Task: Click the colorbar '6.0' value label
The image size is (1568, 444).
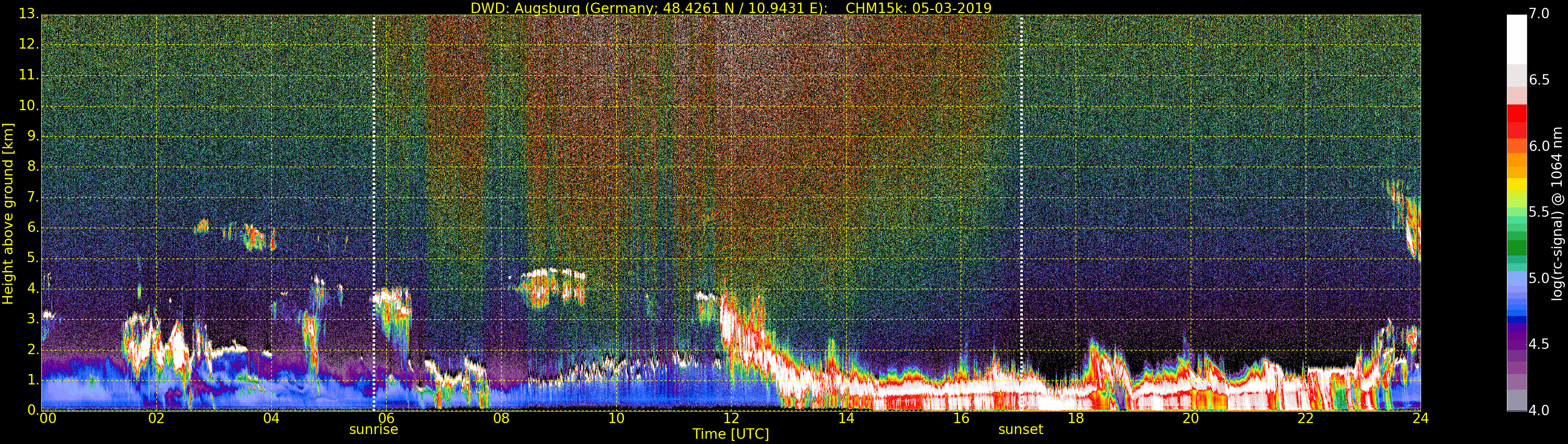Action: pos(1539,146)
